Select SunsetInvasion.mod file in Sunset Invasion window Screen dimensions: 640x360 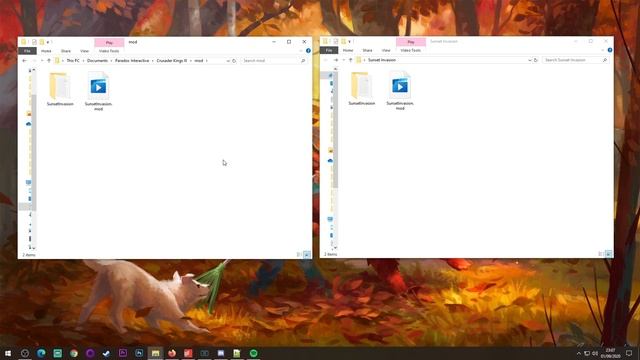pos(400,91)
